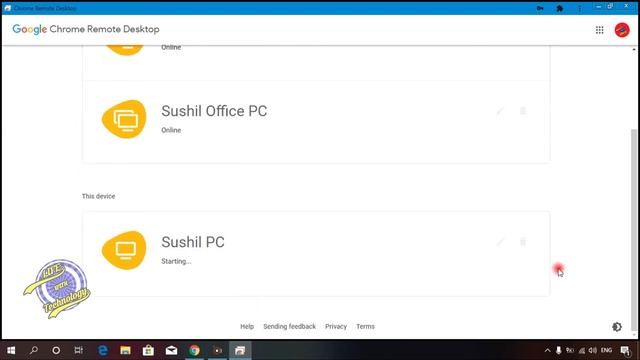This screenshot has width=640, height=360.
Task: Open the Windows Start menu
Action: click(11, 350)
